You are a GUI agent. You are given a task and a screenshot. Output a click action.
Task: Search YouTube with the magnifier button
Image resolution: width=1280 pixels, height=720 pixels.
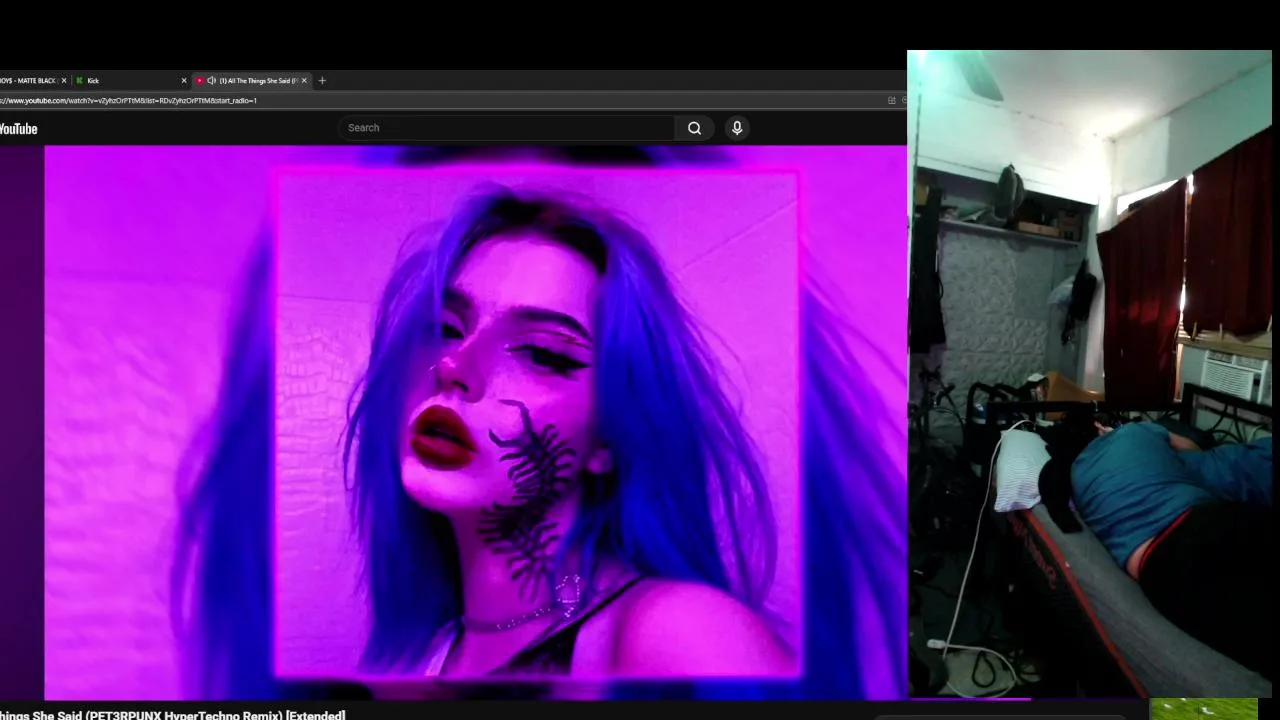click(694, 128)
